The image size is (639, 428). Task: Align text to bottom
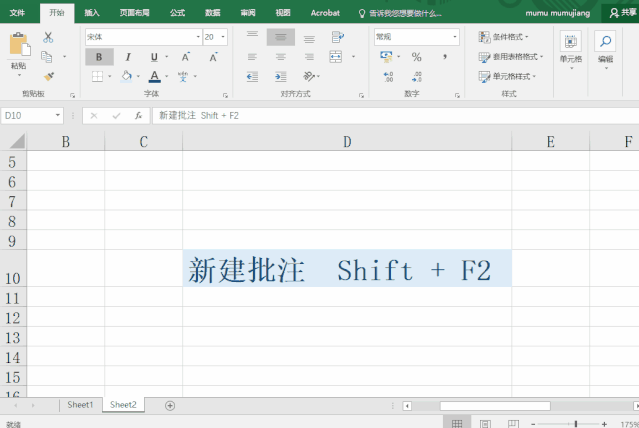coord(309,39)
